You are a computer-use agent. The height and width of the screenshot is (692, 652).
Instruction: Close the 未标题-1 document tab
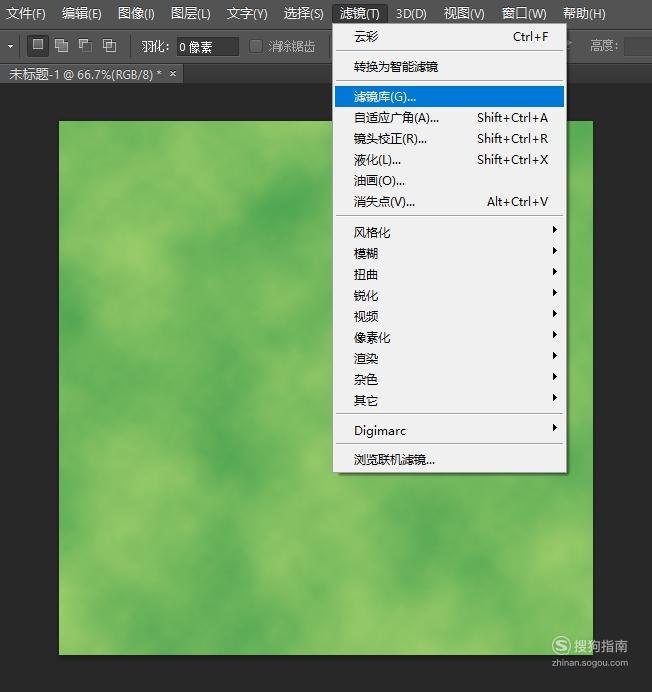[x=173, y=73]
